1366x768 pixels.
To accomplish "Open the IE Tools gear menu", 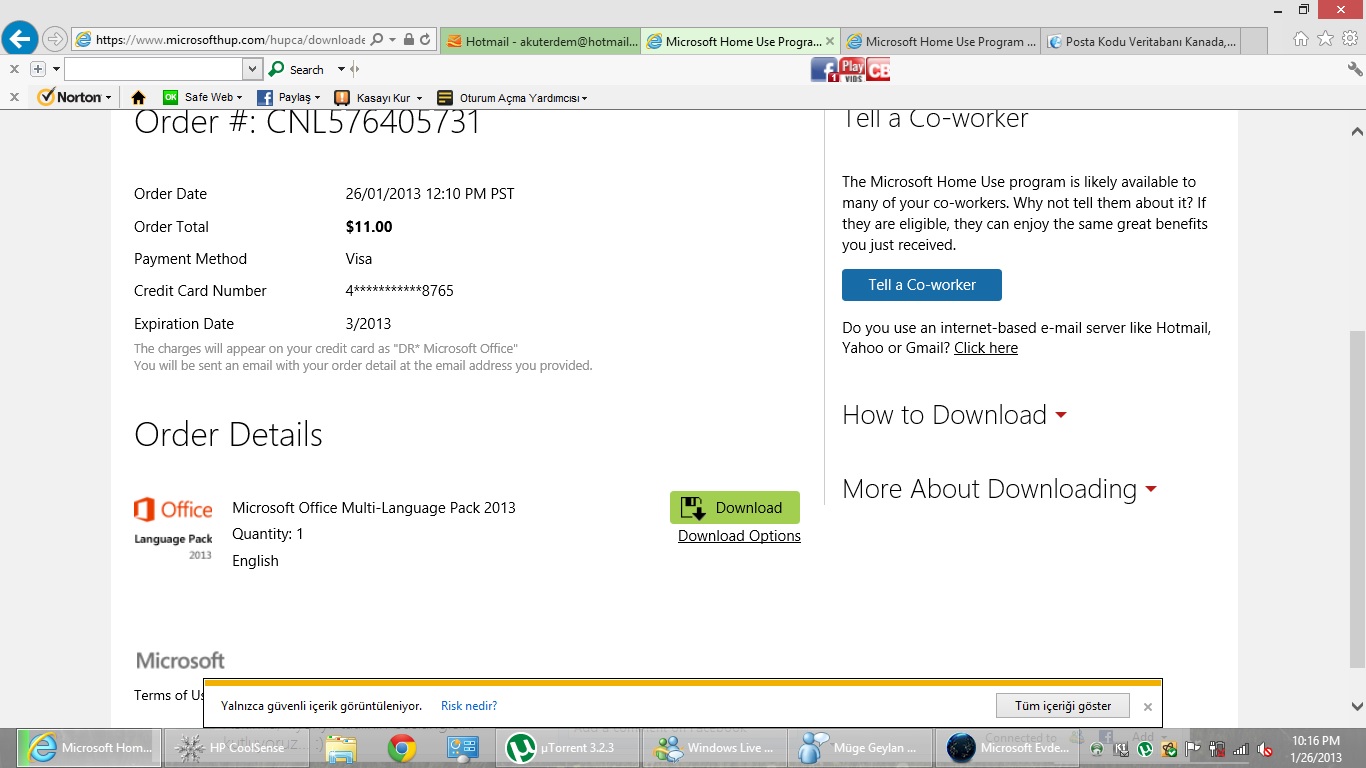I will 1350,39.
